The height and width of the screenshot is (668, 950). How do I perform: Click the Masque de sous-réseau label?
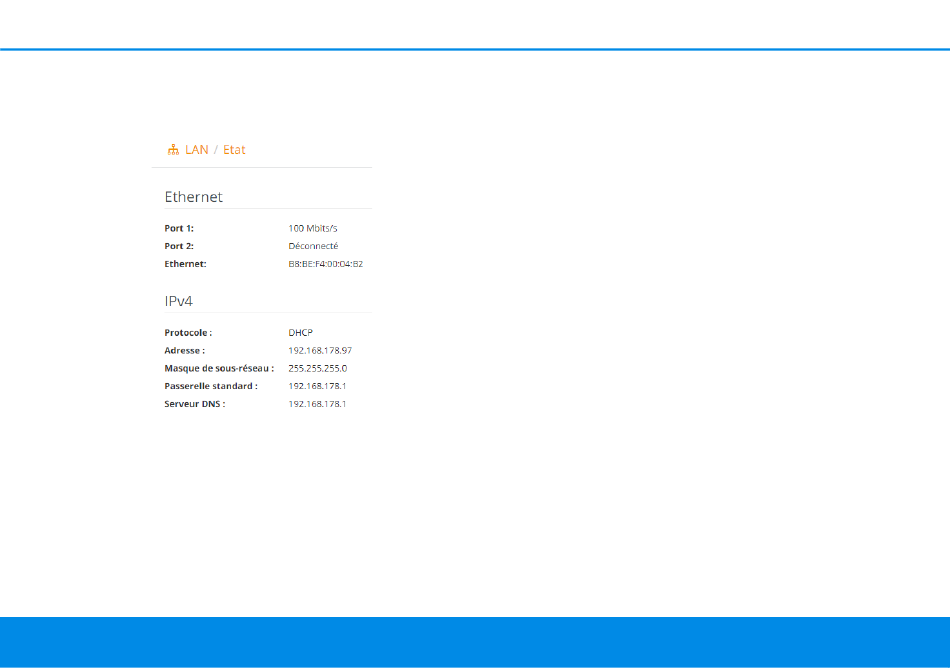coord(219,368)
